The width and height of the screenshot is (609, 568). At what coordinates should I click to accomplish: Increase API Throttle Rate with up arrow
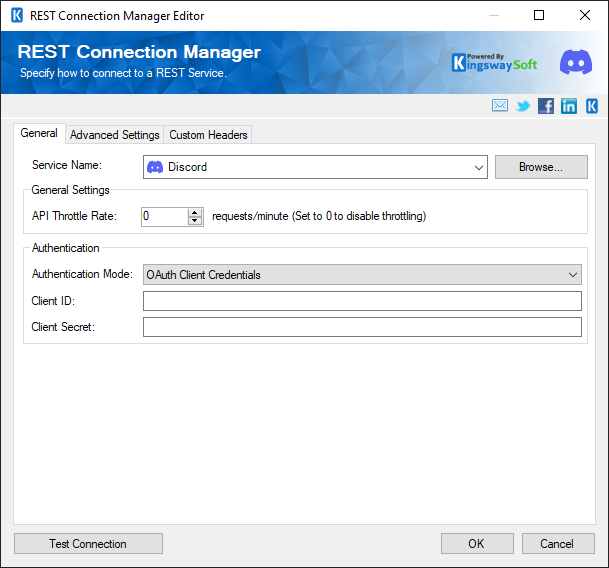195,212
